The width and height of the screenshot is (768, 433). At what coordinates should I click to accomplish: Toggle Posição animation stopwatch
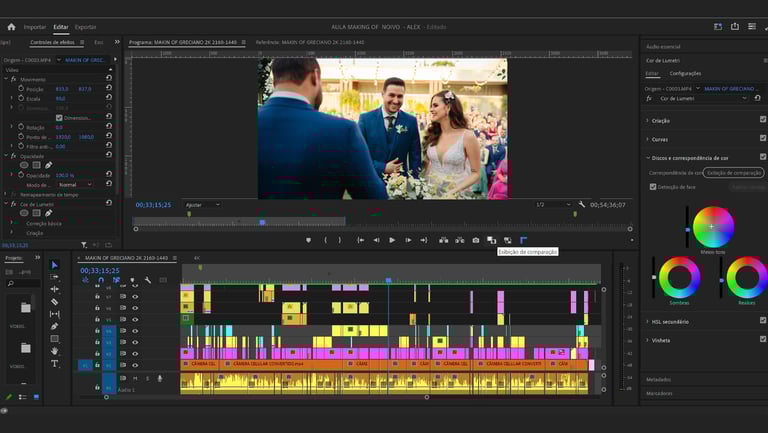tap(21, 89)
